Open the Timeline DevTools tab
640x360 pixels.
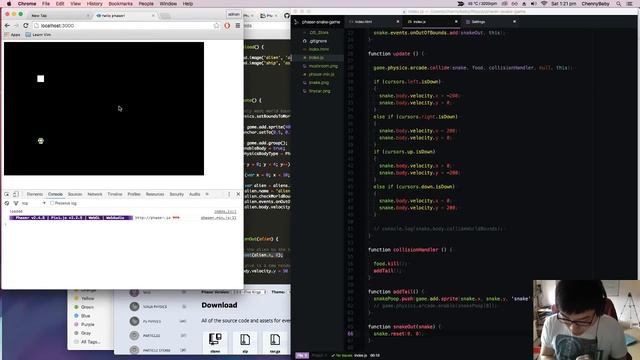click(x=115, y=194)
